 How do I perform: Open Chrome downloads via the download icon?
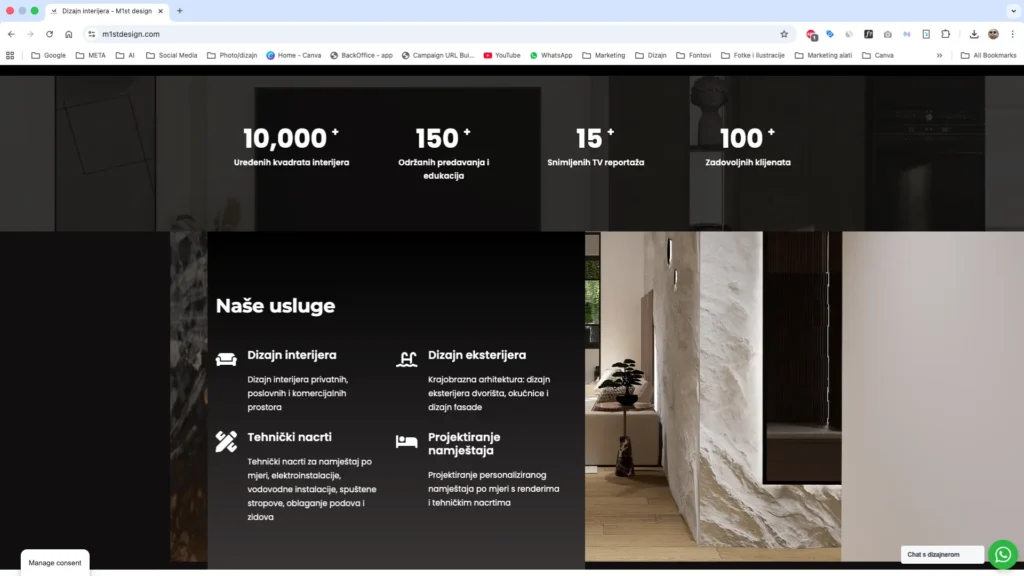pyautogui.click(x=975, y=35)
